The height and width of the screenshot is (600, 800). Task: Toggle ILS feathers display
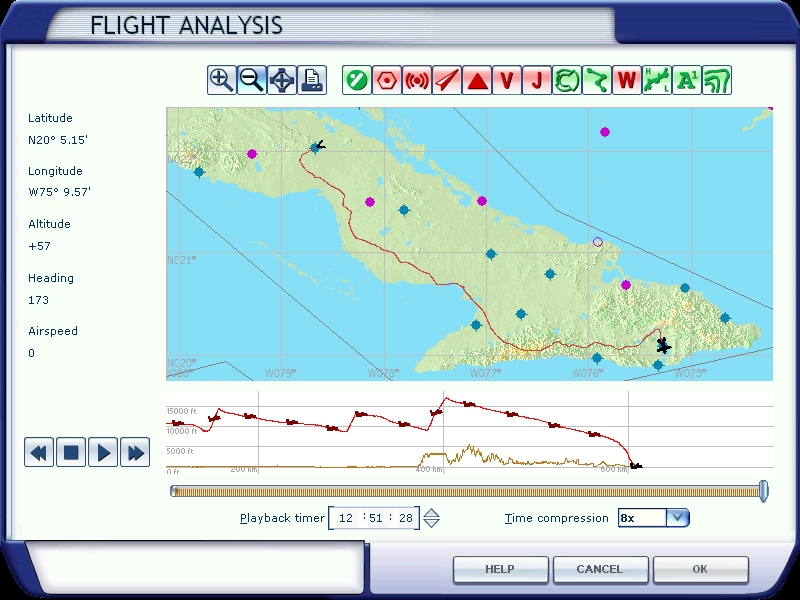pos(447,80)
